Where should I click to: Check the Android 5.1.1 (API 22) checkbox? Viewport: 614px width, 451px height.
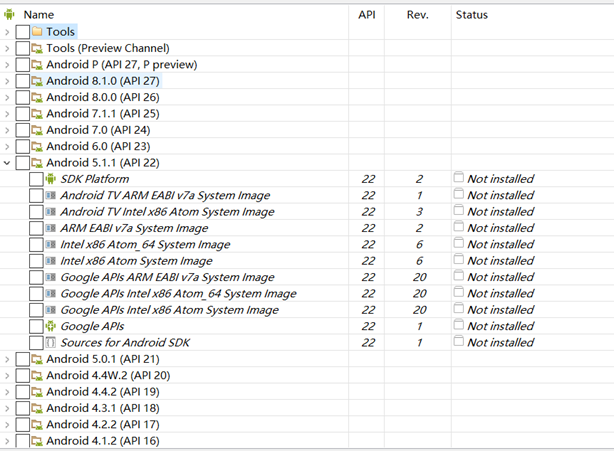tap(23, 163)
